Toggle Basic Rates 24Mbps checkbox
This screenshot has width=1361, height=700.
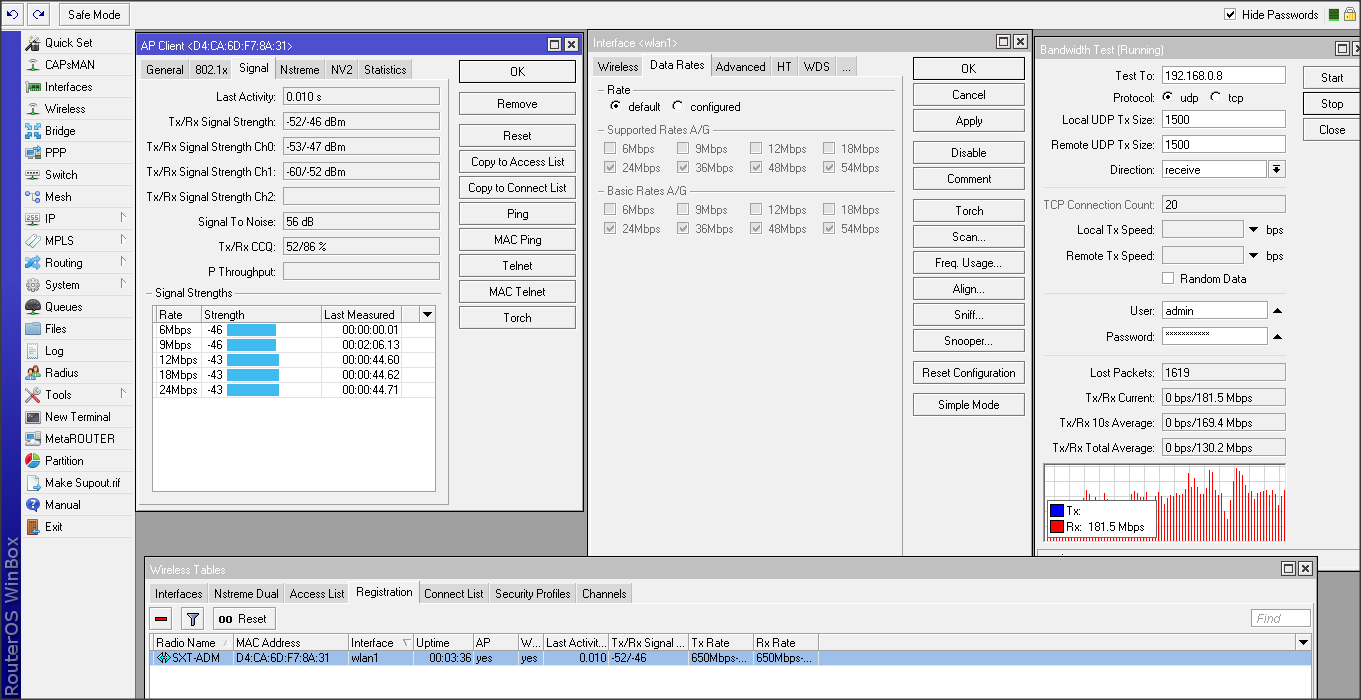click(x=610, y=229)
